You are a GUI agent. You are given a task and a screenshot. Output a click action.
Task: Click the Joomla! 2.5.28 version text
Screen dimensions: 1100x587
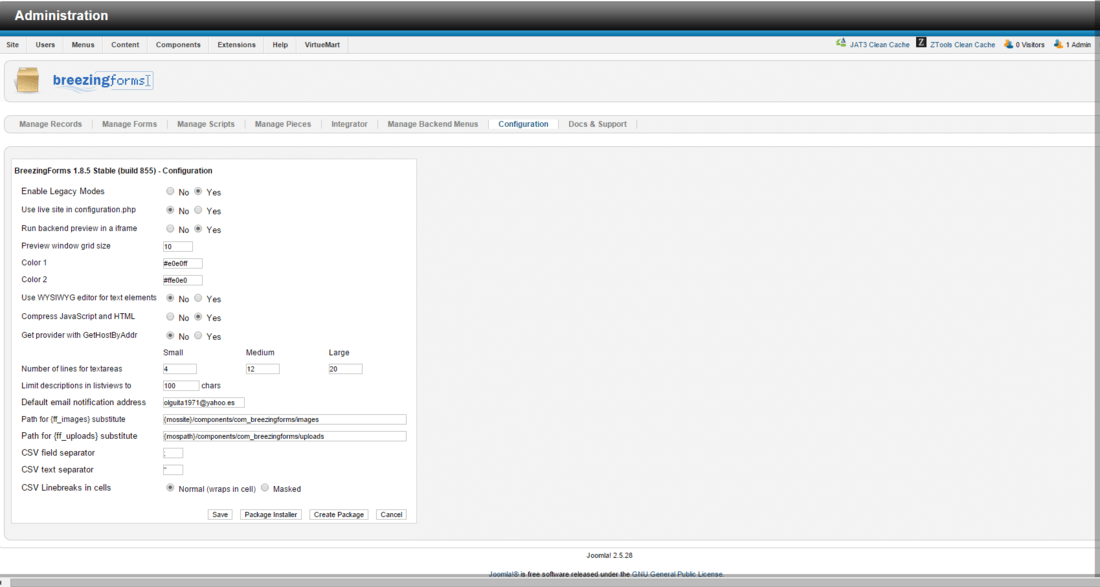pos(610,555)
